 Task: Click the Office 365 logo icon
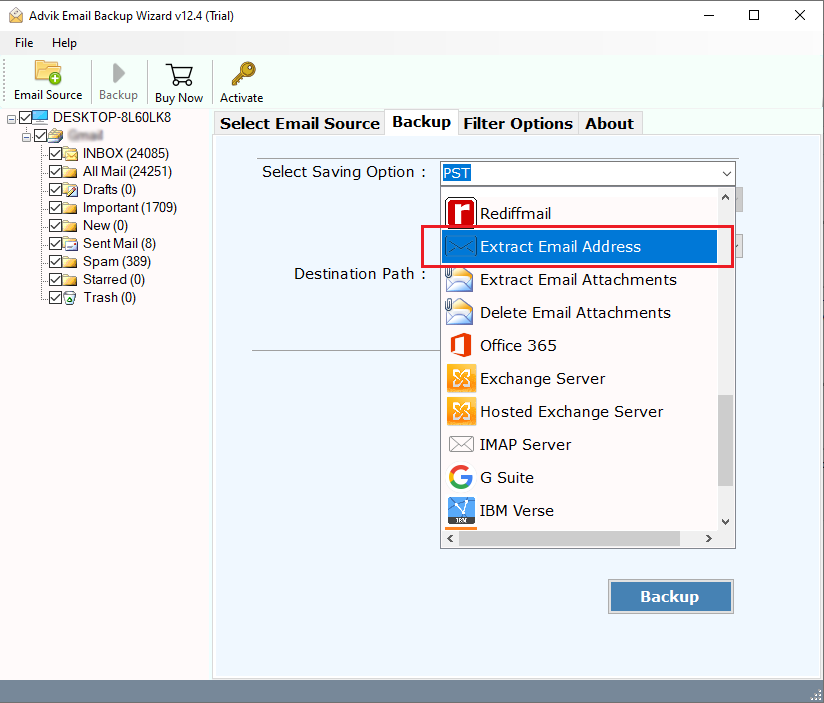461,345
